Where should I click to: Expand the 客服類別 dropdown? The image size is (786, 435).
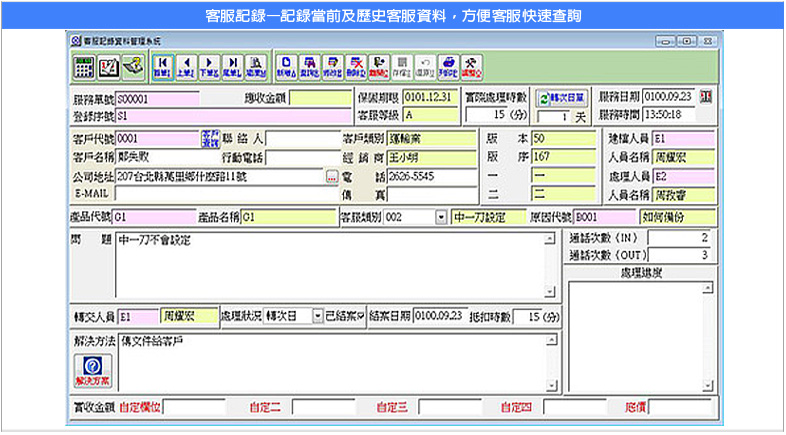(441, 216)
